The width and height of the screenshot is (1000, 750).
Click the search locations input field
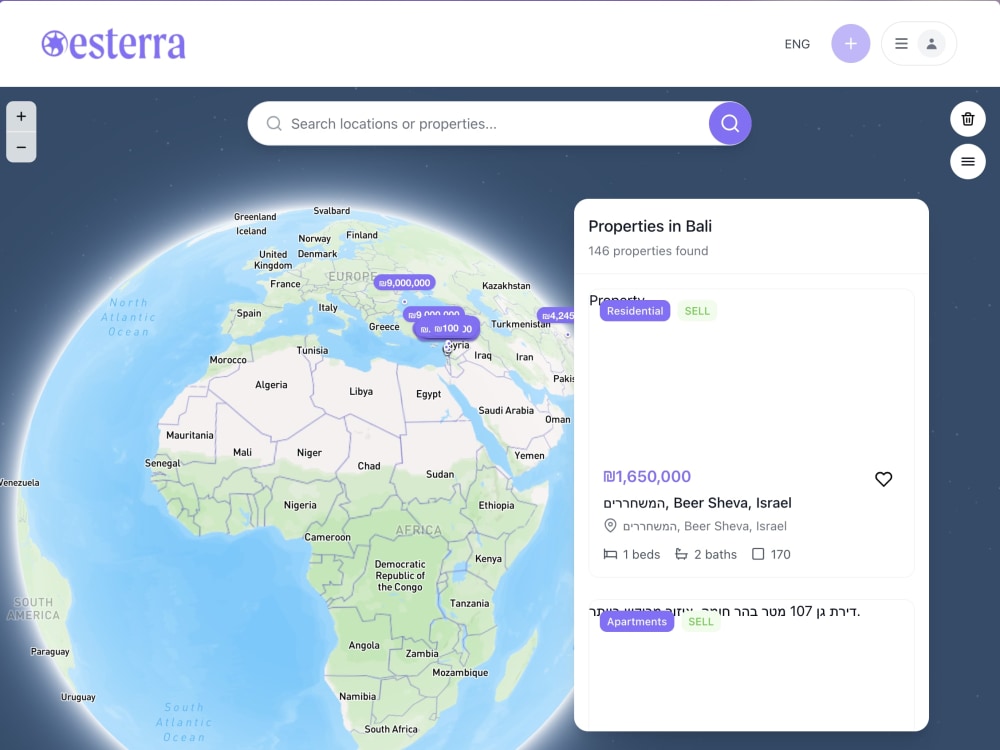point(478,124)
